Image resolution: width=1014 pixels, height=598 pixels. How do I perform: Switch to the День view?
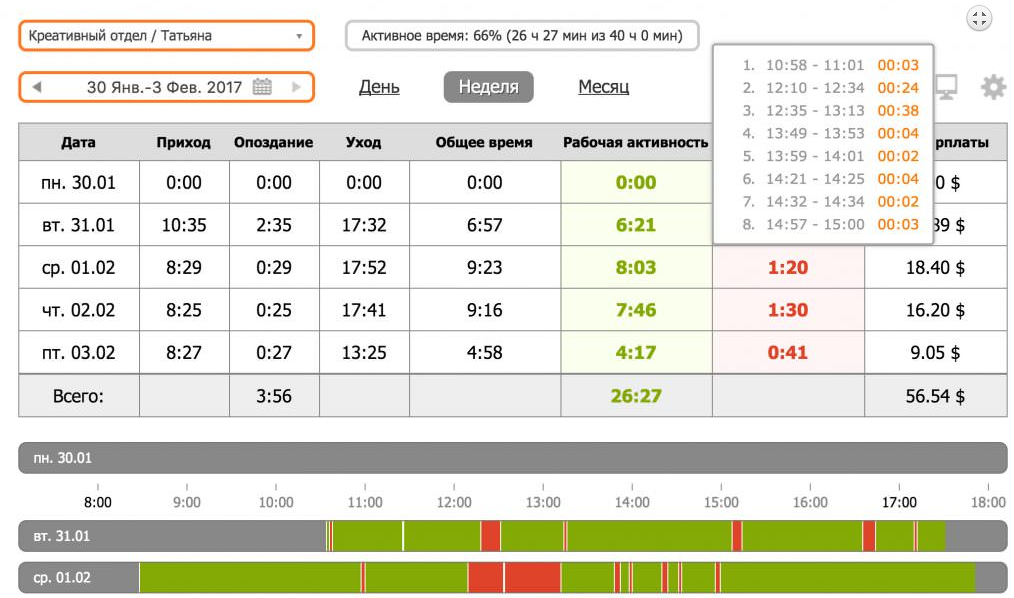(379, 87)
